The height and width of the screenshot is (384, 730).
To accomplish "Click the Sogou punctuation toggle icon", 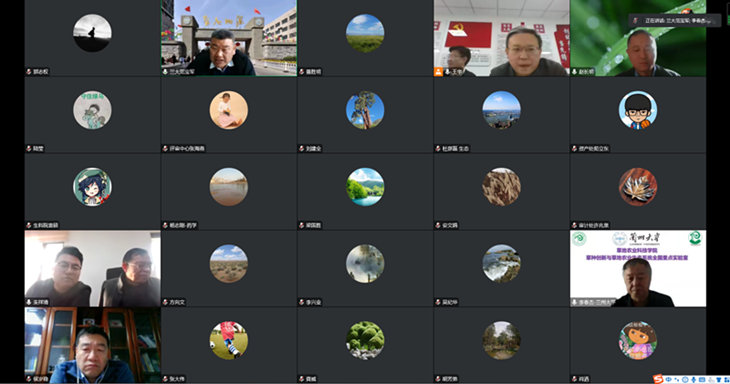I will (676, 379).
